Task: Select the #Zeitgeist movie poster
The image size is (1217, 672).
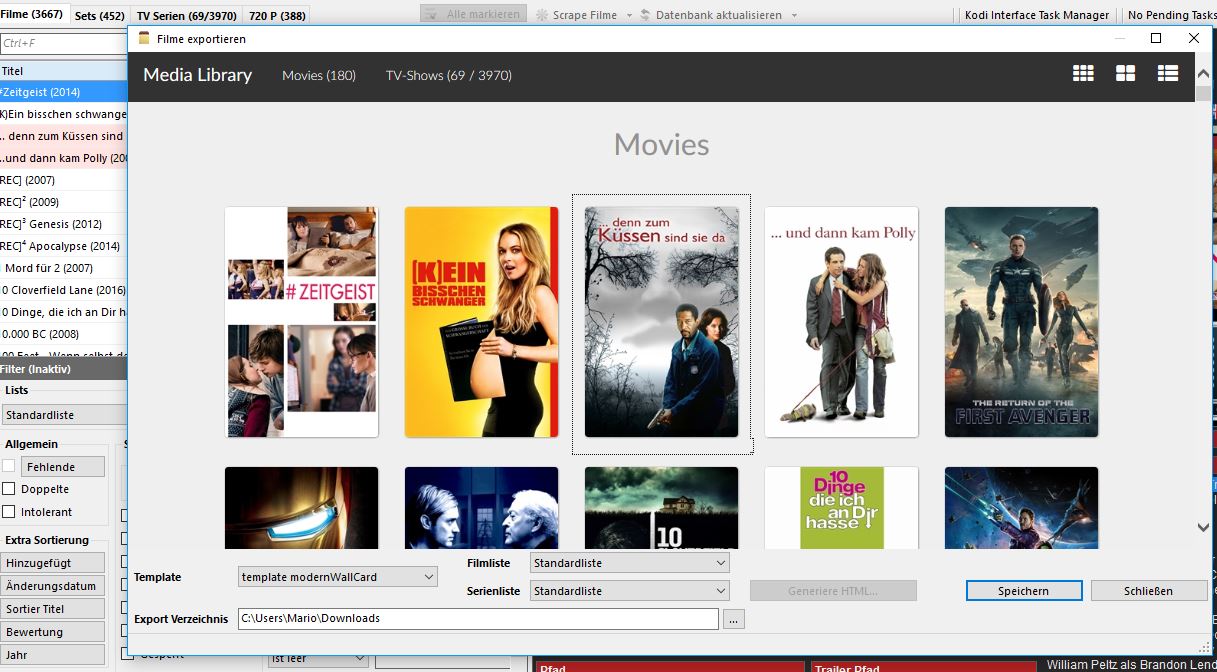Action: tap(302, 322)
